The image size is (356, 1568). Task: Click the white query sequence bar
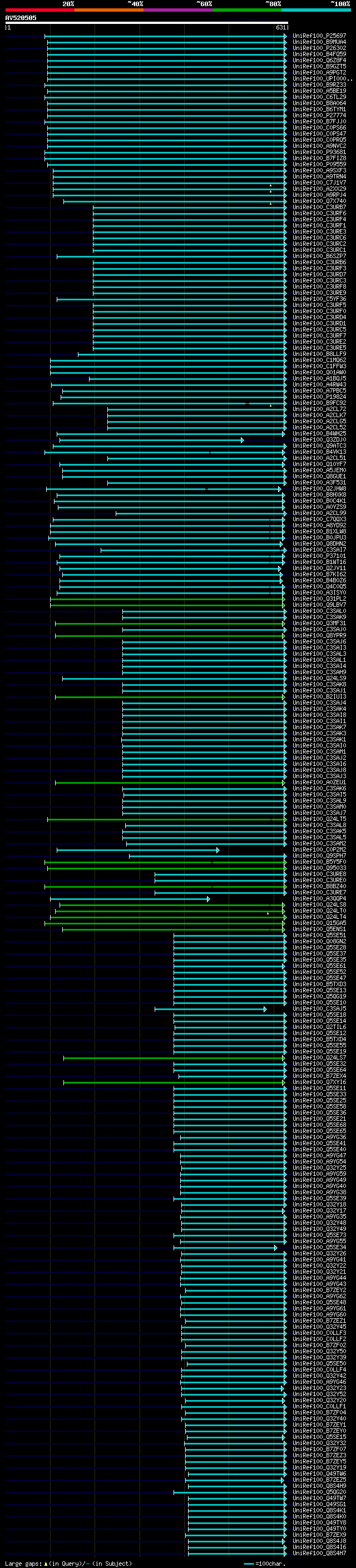pos(147,23)
